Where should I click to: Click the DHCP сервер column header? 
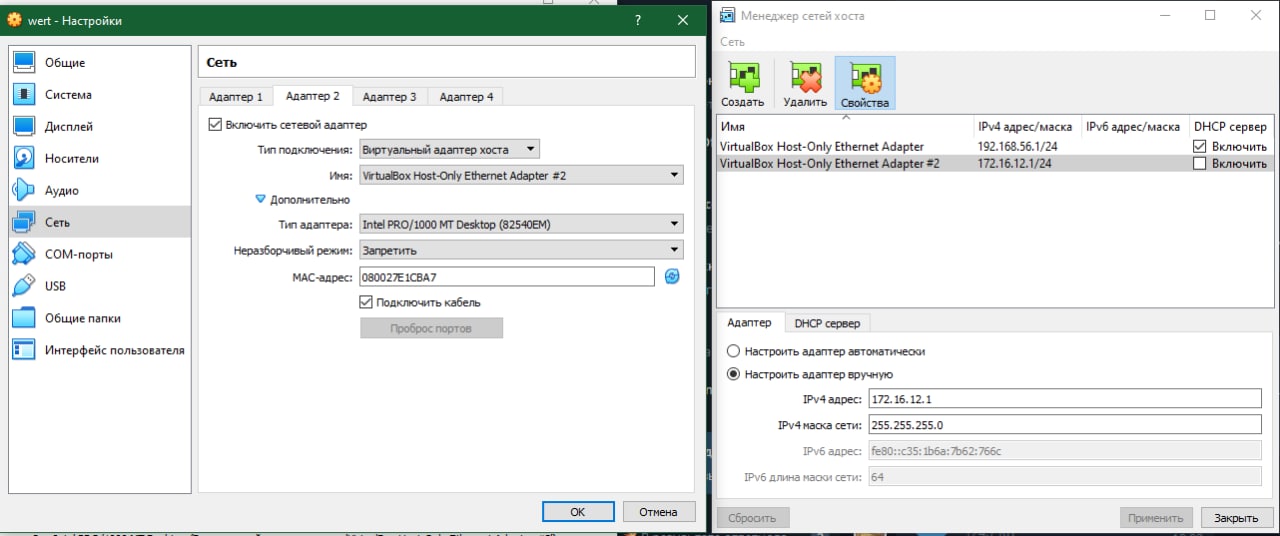click(x=1231, y=127)
